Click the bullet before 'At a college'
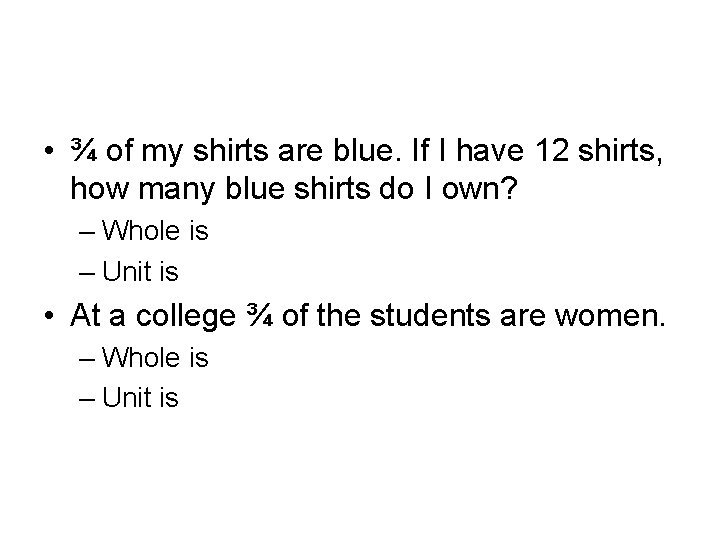Image resolution: width=720 pixels, height=540 pixels. pyautogui.click(x=49, y=316)
